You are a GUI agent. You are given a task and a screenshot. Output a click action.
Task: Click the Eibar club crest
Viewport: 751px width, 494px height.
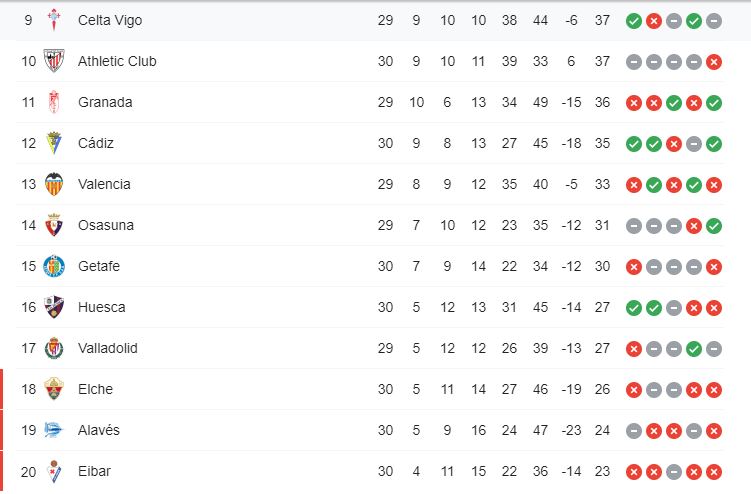point(54,471)
